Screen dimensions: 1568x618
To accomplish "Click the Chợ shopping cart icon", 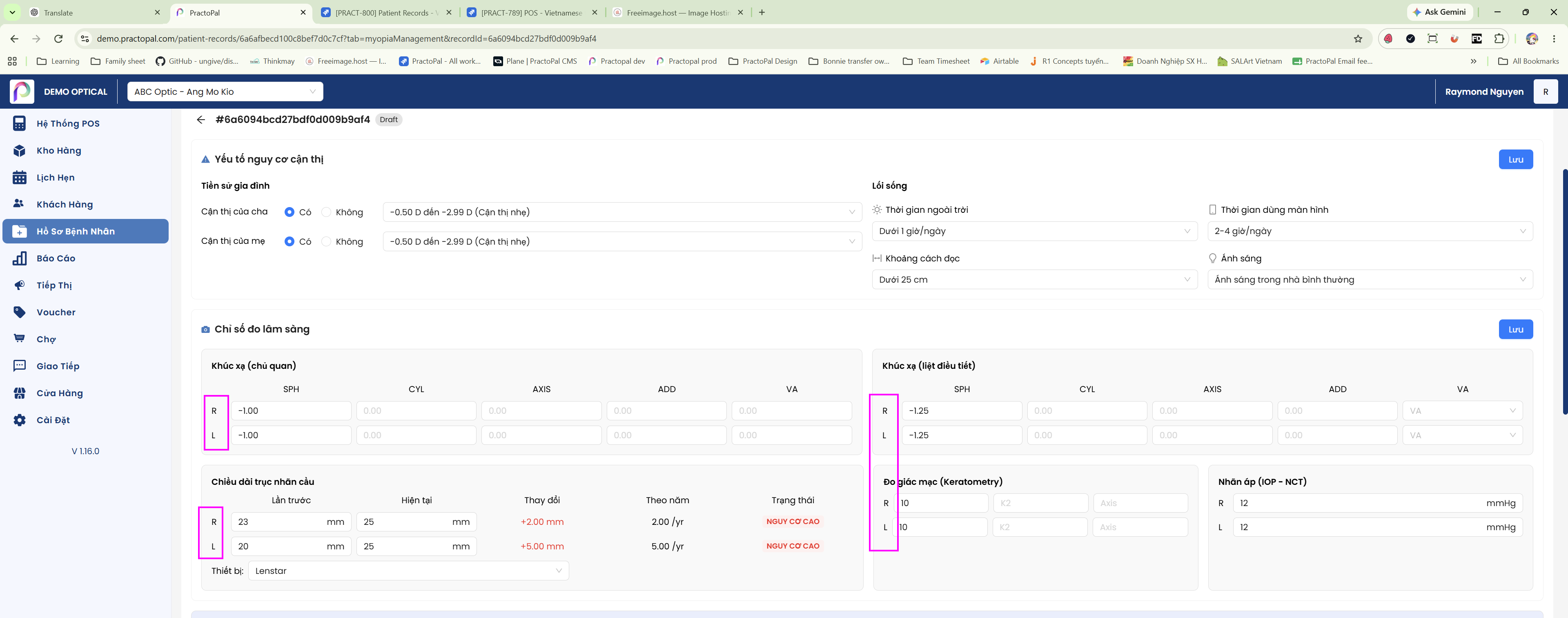I will tap(20, 339).
